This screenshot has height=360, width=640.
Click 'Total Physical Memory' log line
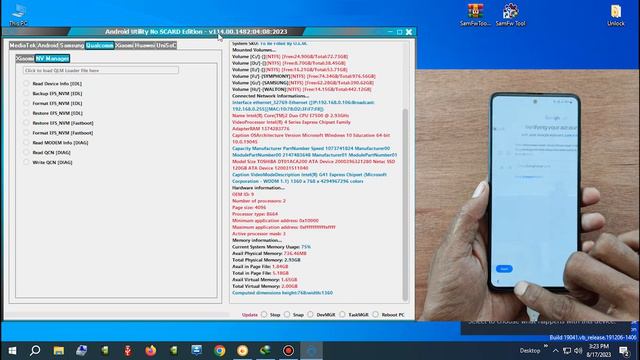pos(266,260)
